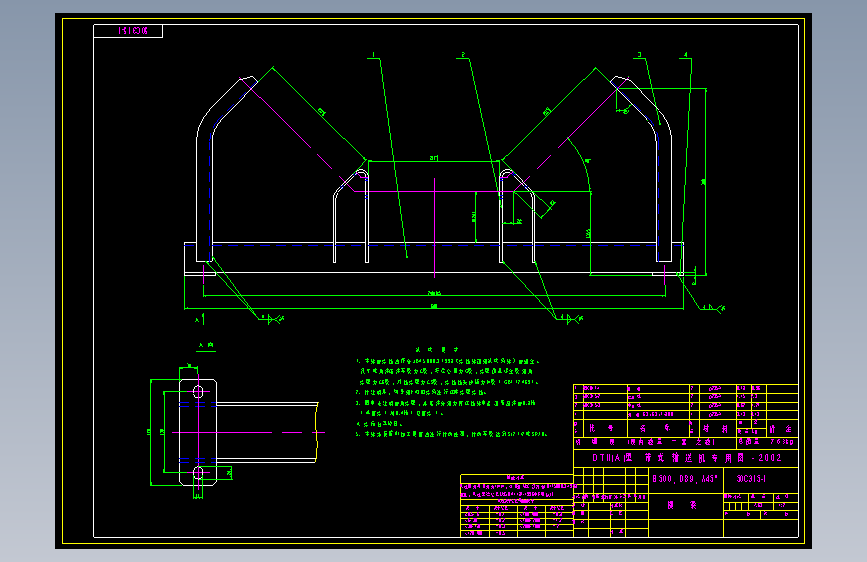Select the B500, D89 specification cell
This screenshot has height=562, width=867.
click(685, 479)
